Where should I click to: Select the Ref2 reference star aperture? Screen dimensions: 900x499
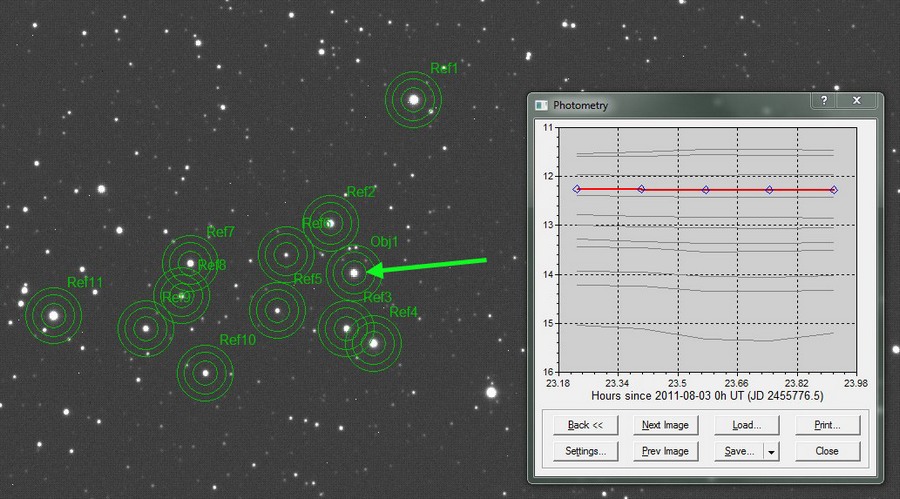330,222
